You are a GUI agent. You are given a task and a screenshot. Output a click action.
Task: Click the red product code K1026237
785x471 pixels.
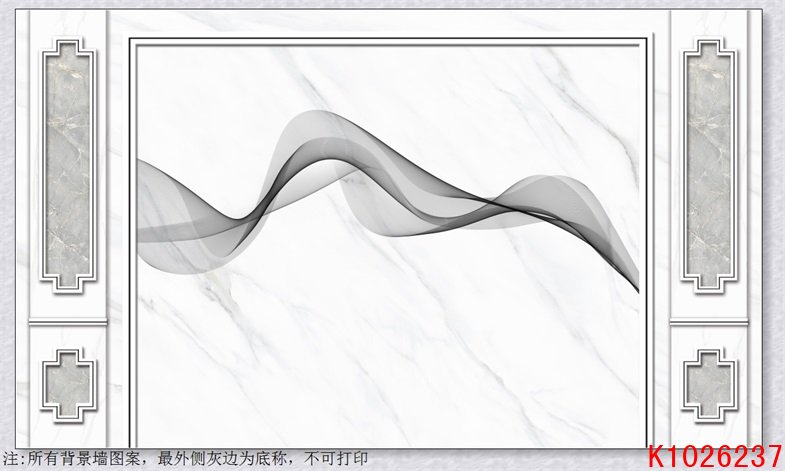tap(715, 457)
